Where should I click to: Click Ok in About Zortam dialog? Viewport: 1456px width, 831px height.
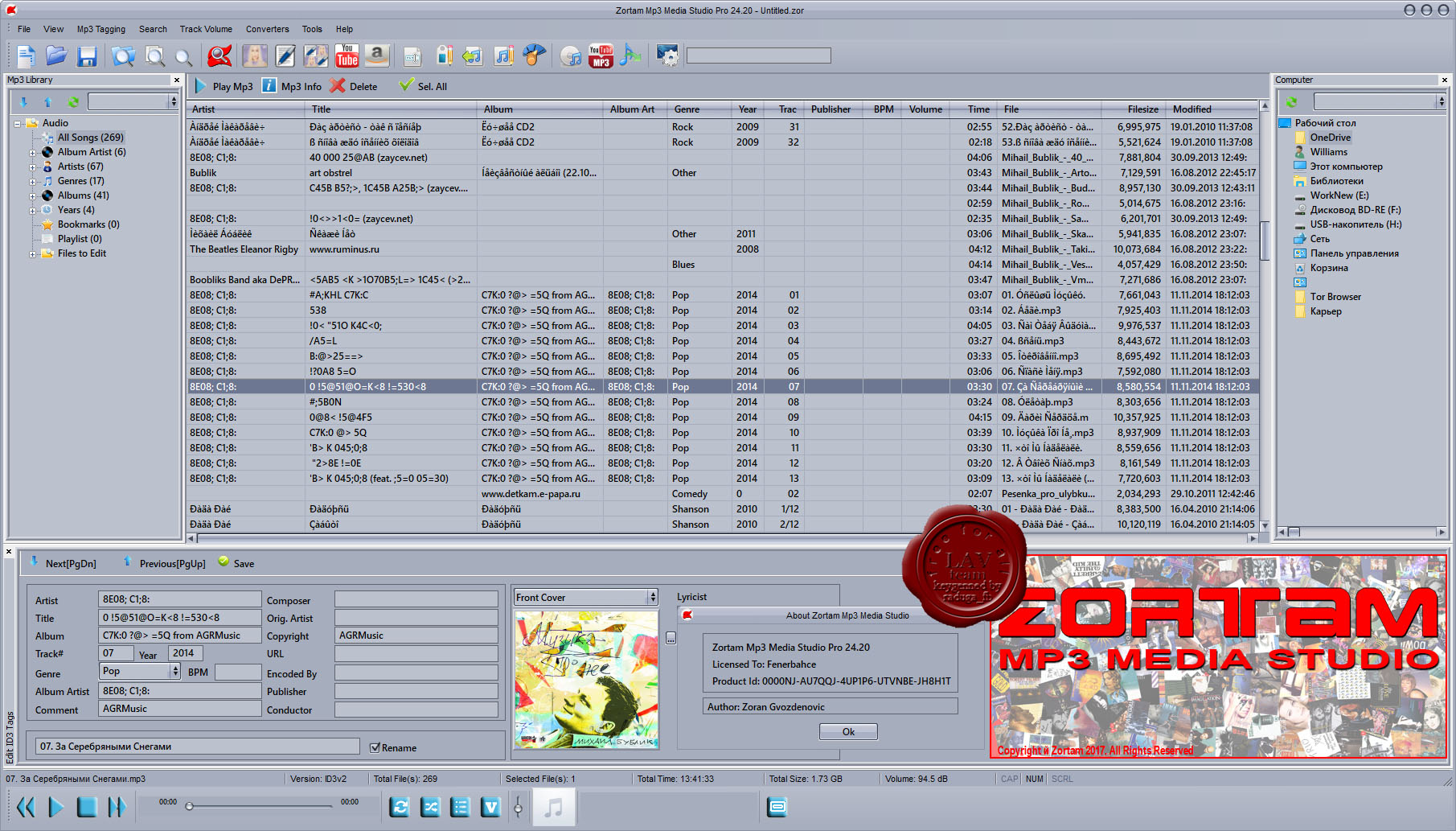point(848,731)
